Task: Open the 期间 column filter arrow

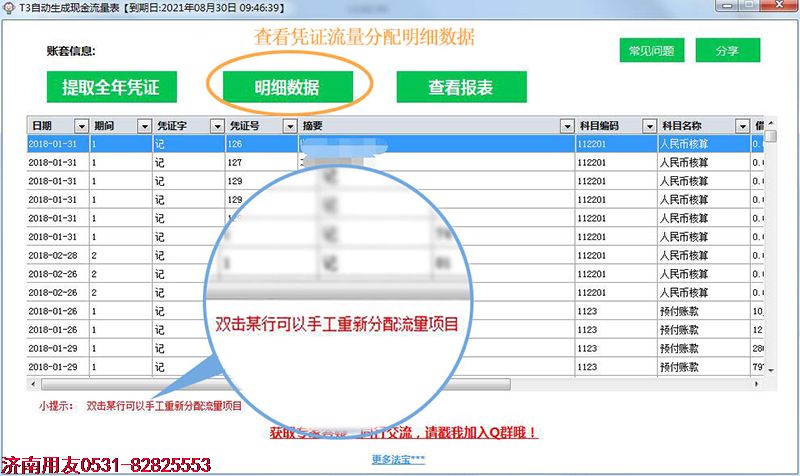Action: pos(142,126)
